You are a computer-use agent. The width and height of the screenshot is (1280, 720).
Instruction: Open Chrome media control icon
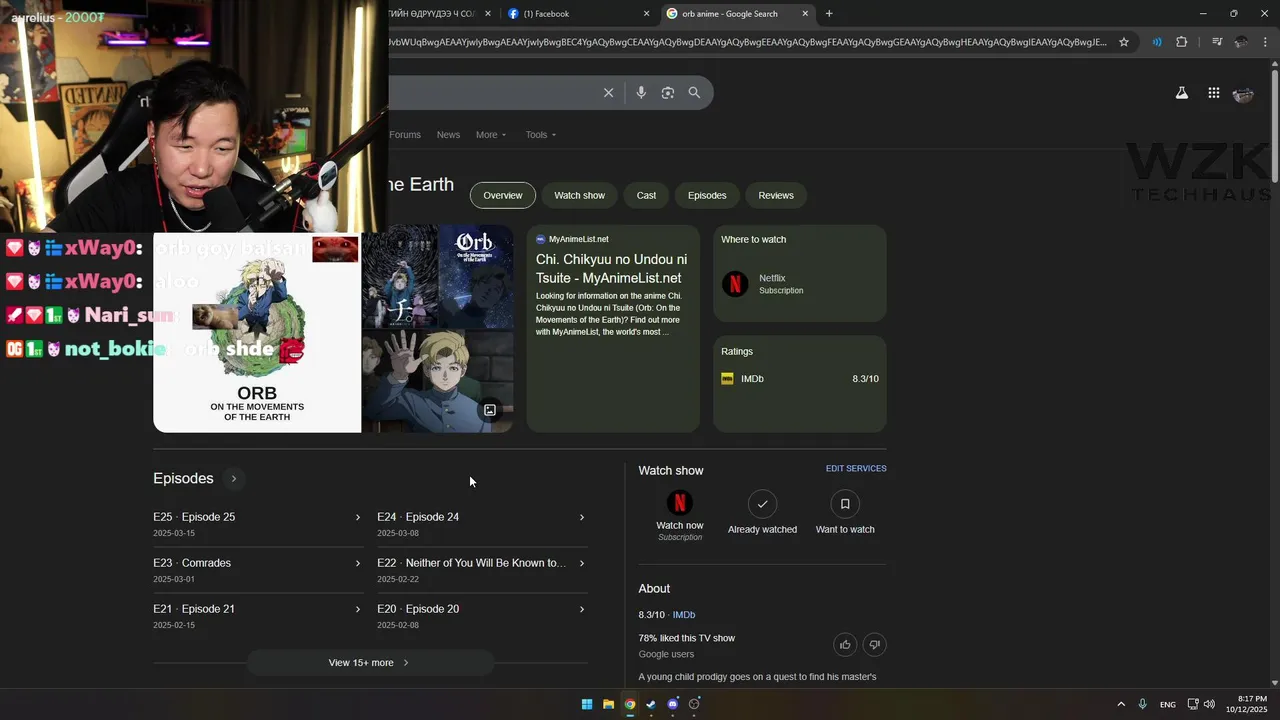[1216, 42]
